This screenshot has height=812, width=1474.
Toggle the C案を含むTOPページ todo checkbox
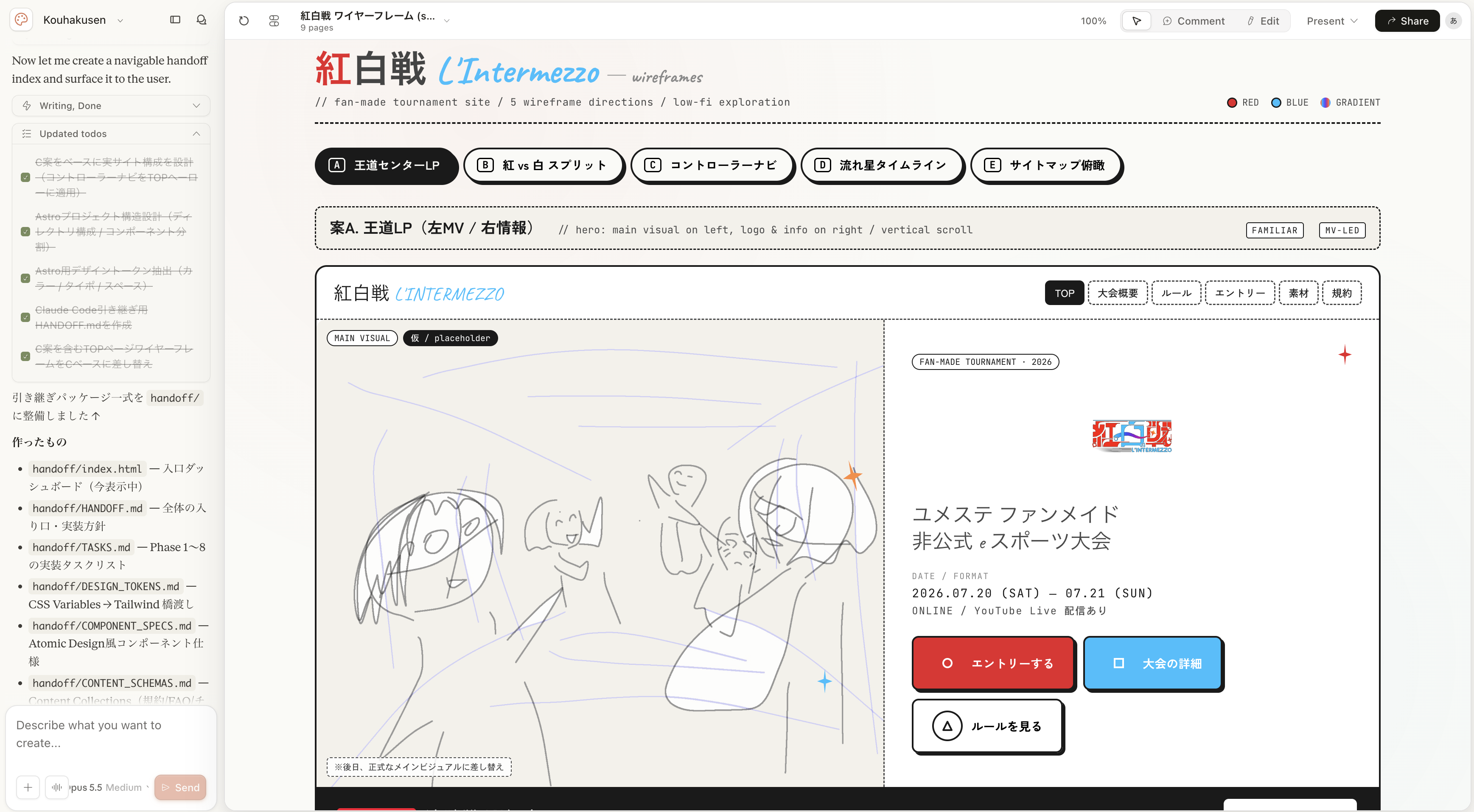pyautogui.click(x=25, y=356)
